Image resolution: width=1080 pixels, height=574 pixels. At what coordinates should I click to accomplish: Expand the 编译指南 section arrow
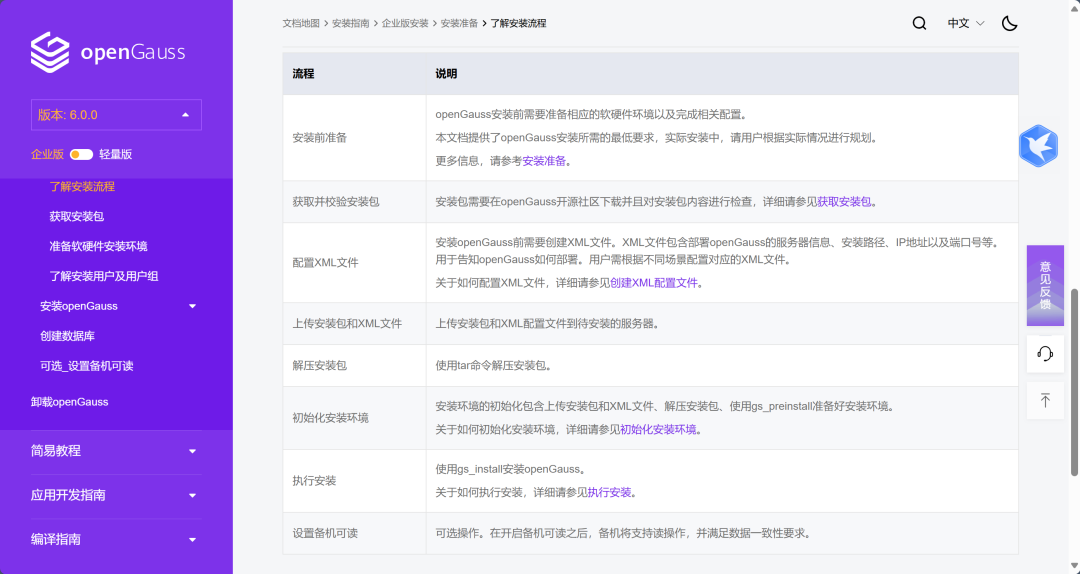click(x=193, y=540)
